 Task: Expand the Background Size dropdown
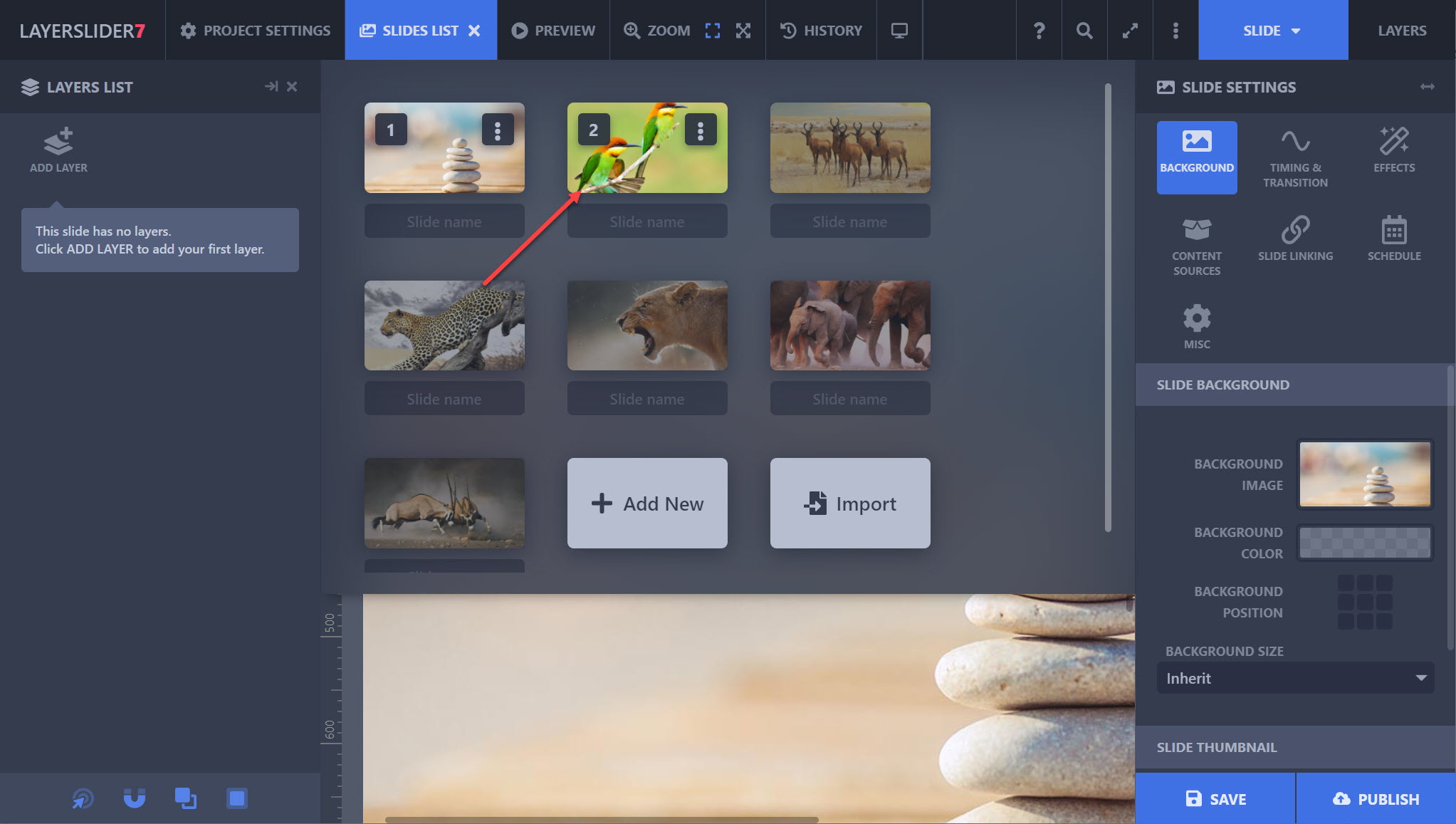pyautogui.click(x=1294, y=678)
